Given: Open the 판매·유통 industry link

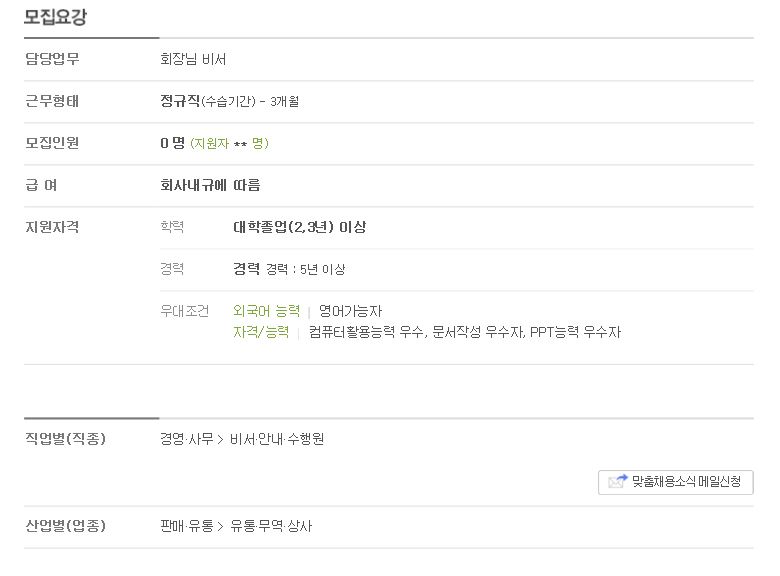Looking at the screenshot, I should (187, 526).
